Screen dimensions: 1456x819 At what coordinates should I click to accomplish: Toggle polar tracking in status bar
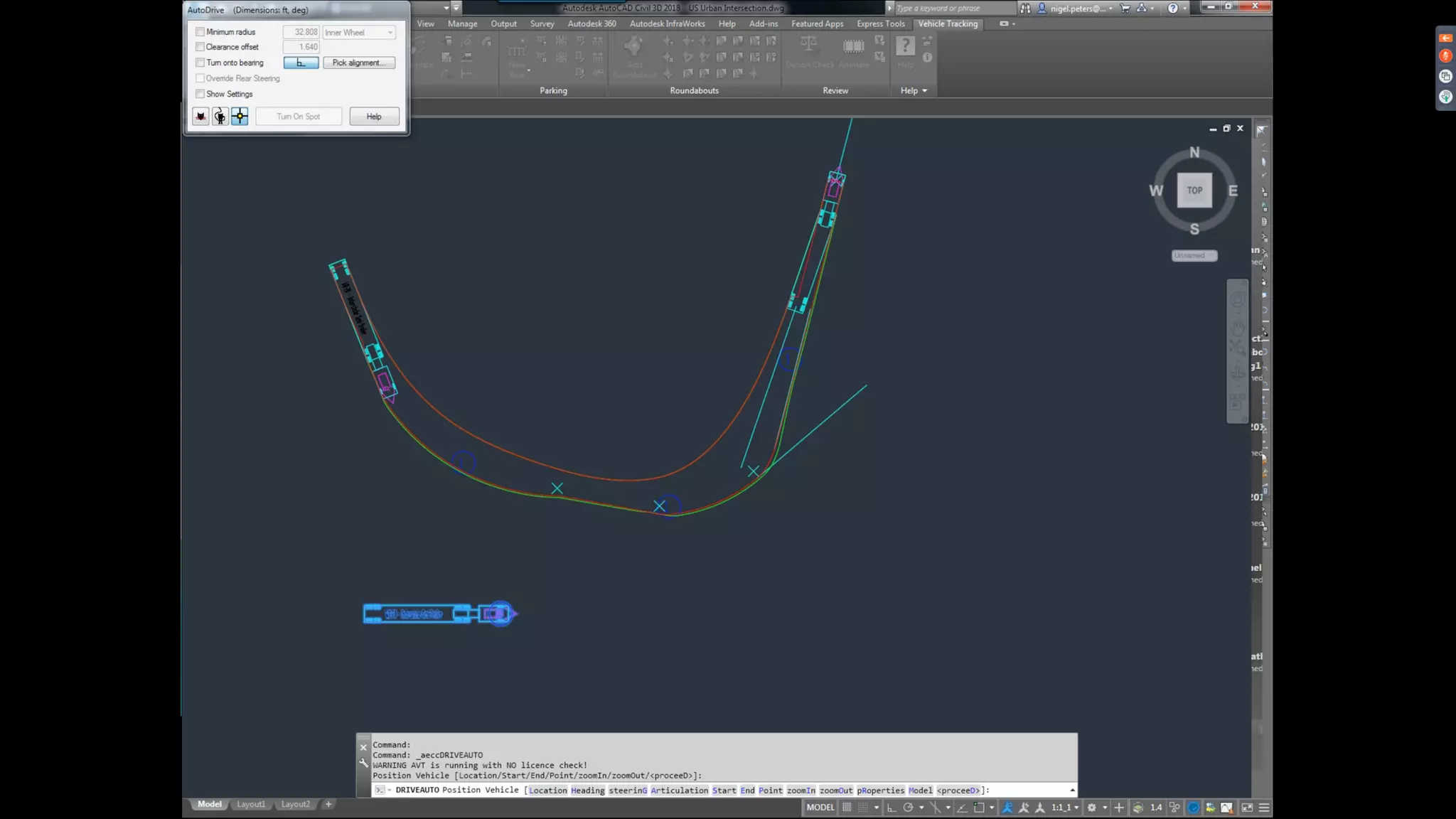[x=908, y=808]
